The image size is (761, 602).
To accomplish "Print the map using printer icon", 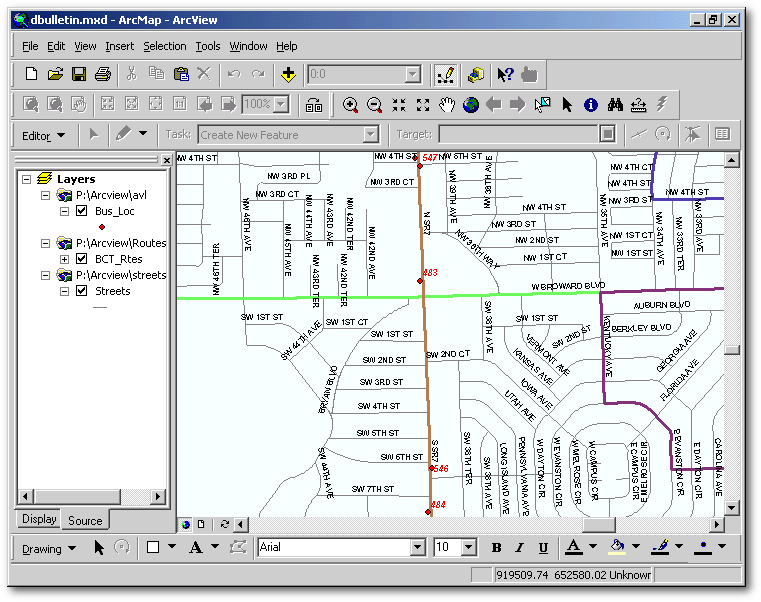I will point(103,74).
